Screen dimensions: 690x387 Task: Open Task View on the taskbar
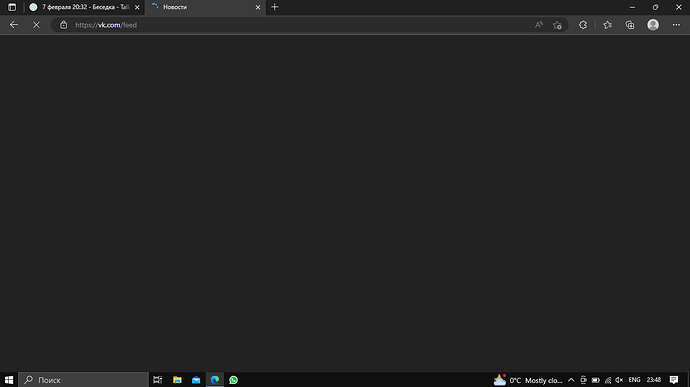click(x=158, y=380)
